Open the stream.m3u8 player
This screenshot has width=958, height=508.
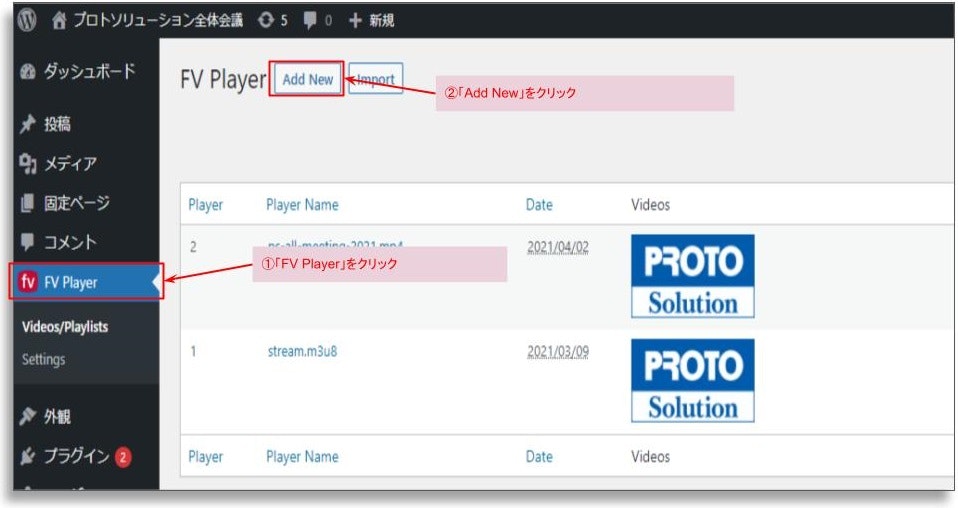click(302, 352)
